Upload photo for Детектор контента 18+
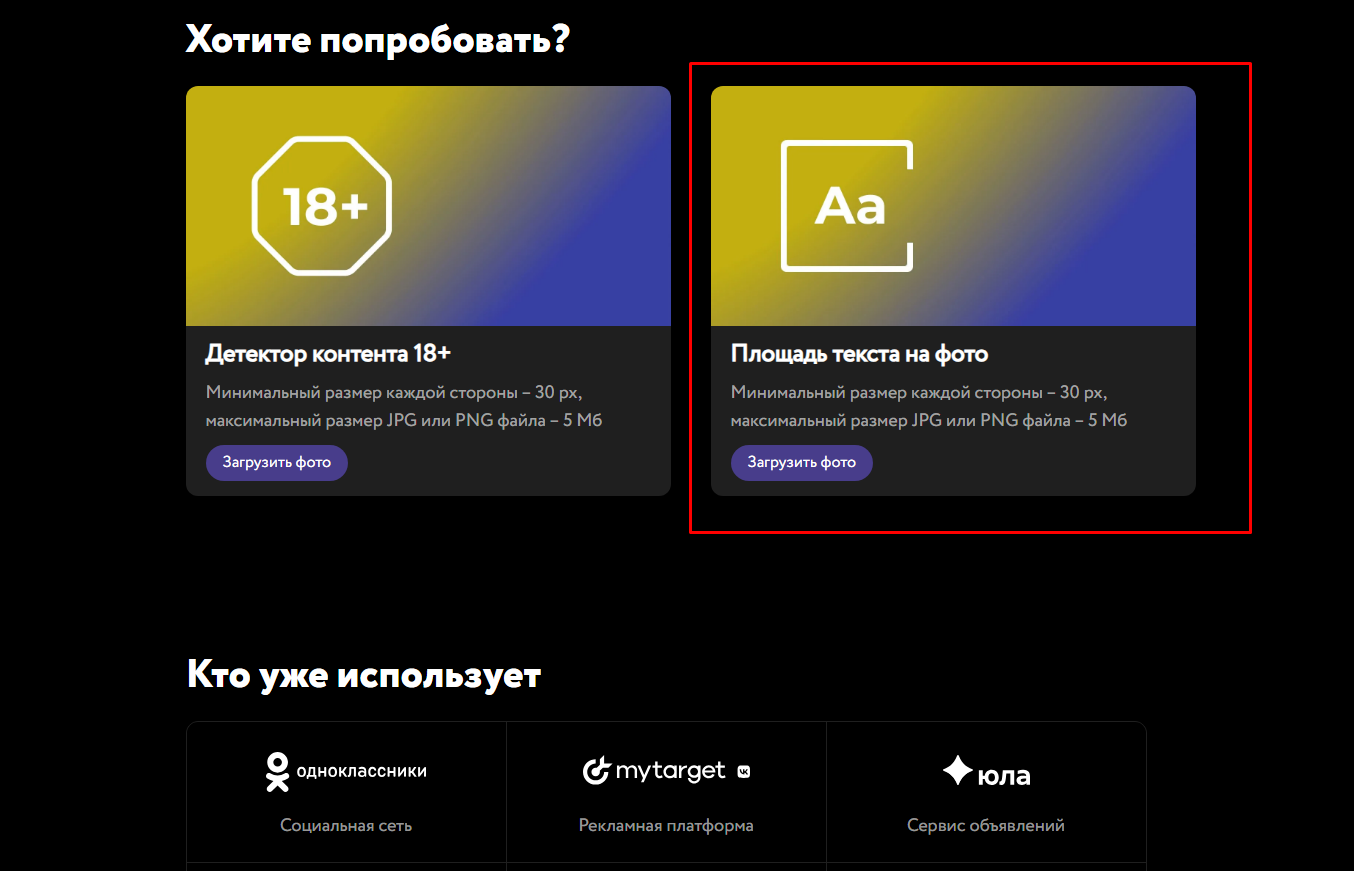Image resolution: width=1354 pixels, height=871 pixels. (x=277, y=463)
